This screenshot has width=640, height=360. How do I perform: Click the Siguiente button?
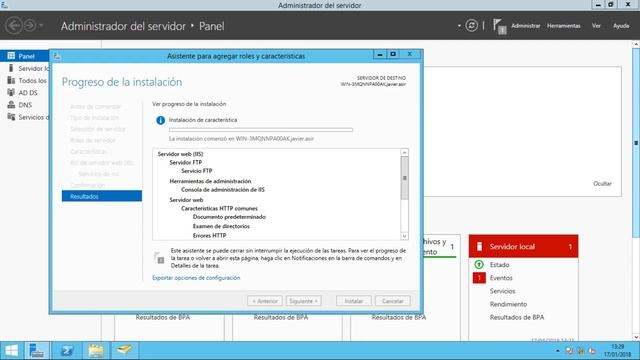point(304,301)
